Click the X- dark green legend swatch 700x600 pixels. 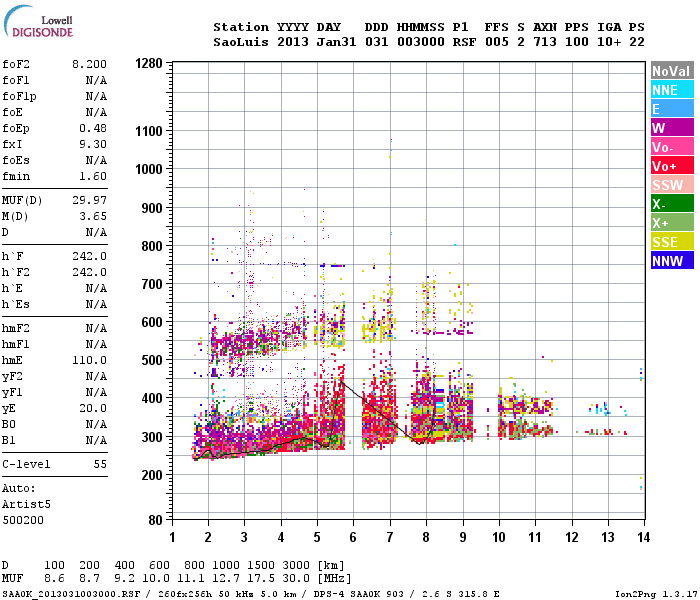click(x=672, y=204)
